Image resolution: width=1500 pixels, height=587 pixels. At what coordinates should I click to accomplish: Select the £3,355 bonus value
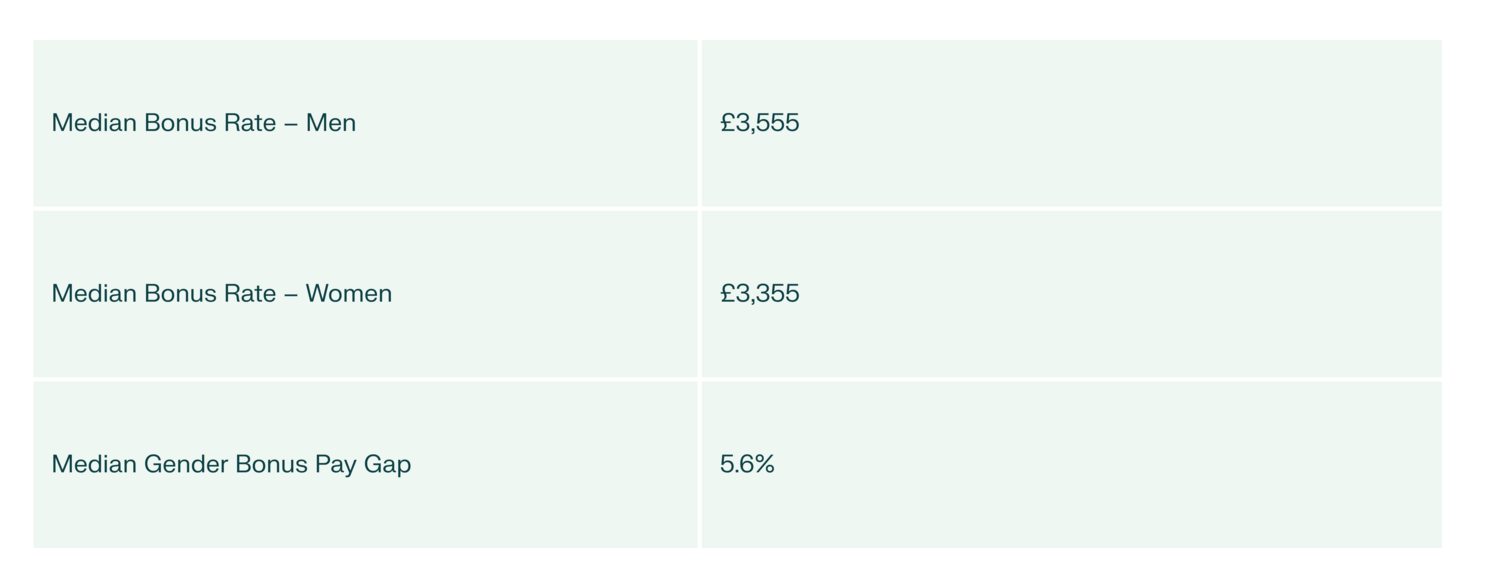tap(759, 294)
